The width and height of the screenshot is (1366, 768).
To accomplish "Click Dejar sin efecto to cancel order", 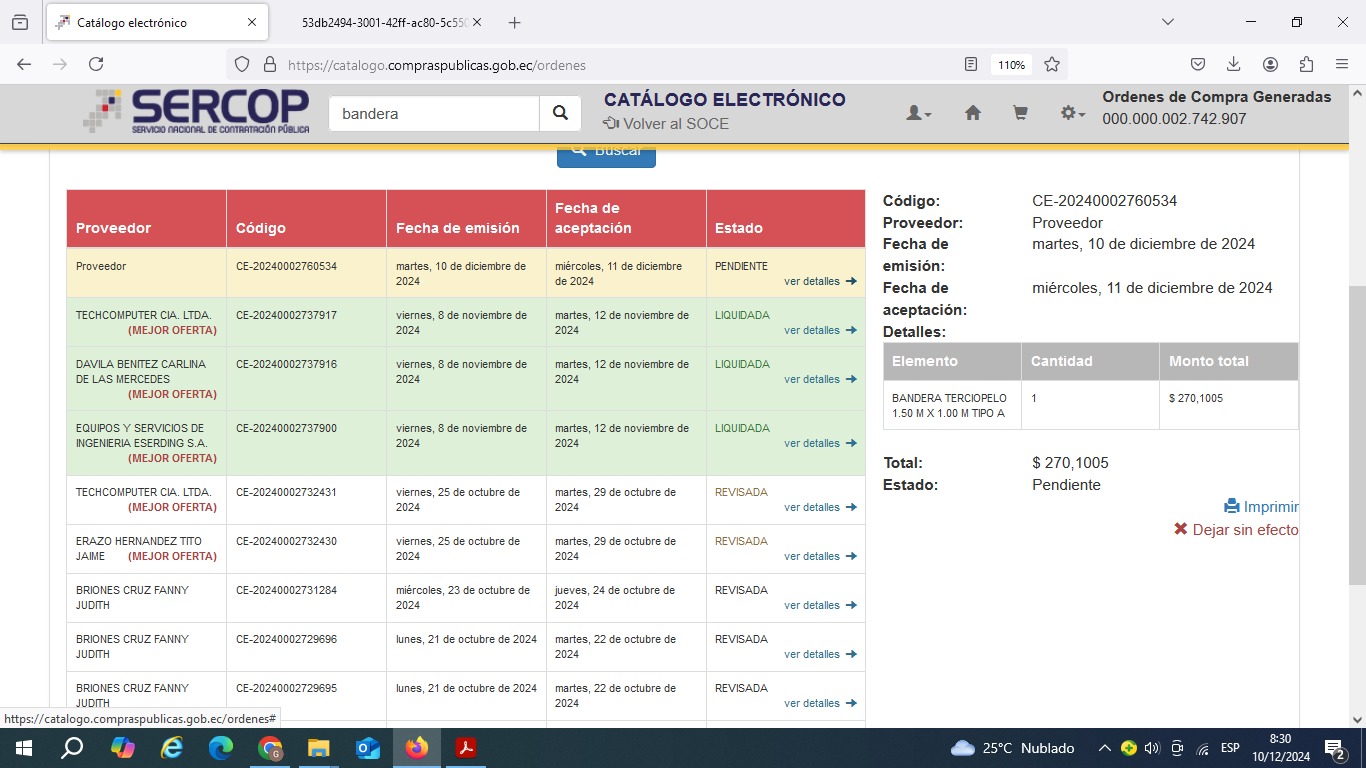I will coord(1236,530).
